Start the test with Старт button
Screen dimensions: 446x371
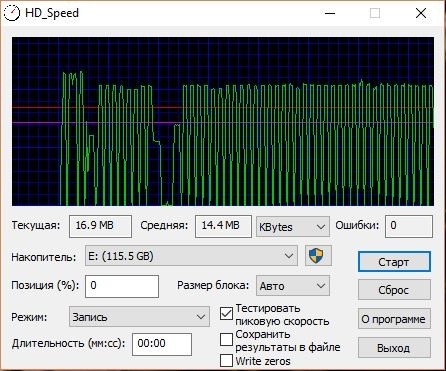[394, 262]
